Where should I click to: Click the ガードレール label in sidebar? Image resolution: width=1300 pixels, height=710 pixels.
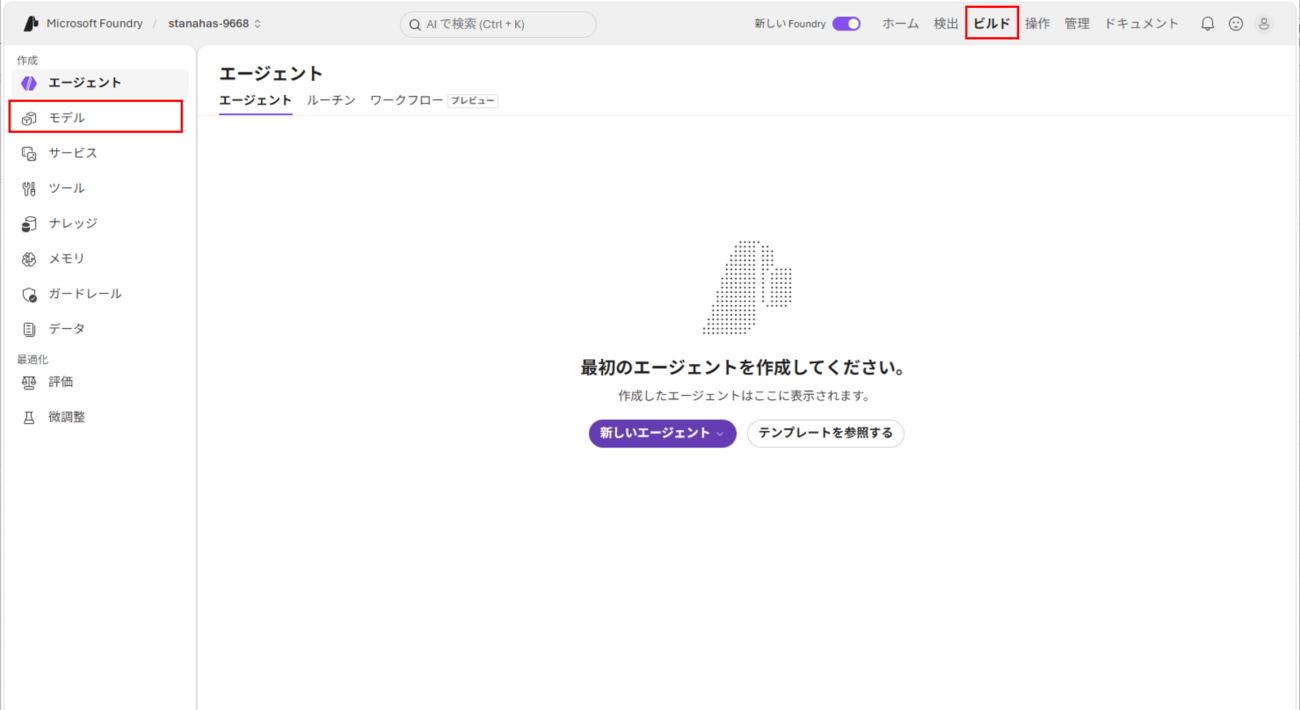click(x=85, y=294)
